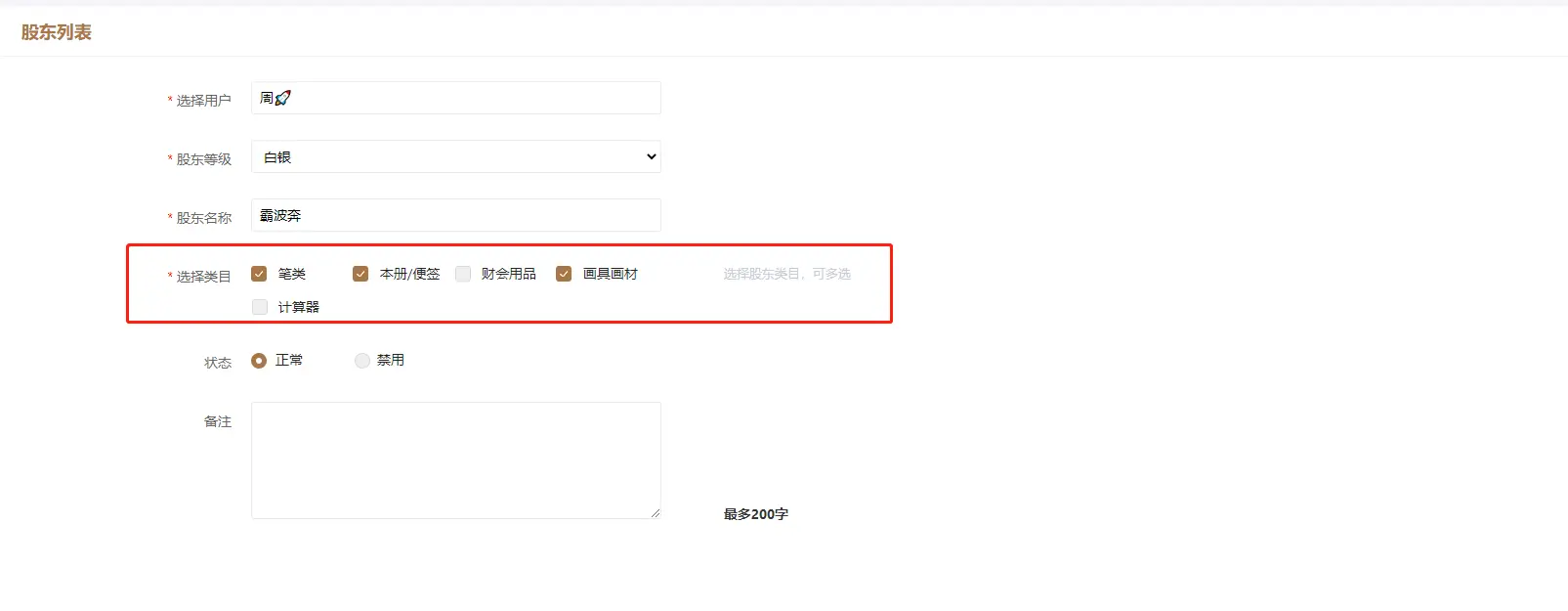The width and height of the screenshot is (1568, 611).
Task: Set status to 禁用
Action: click(x=362, y=361)
